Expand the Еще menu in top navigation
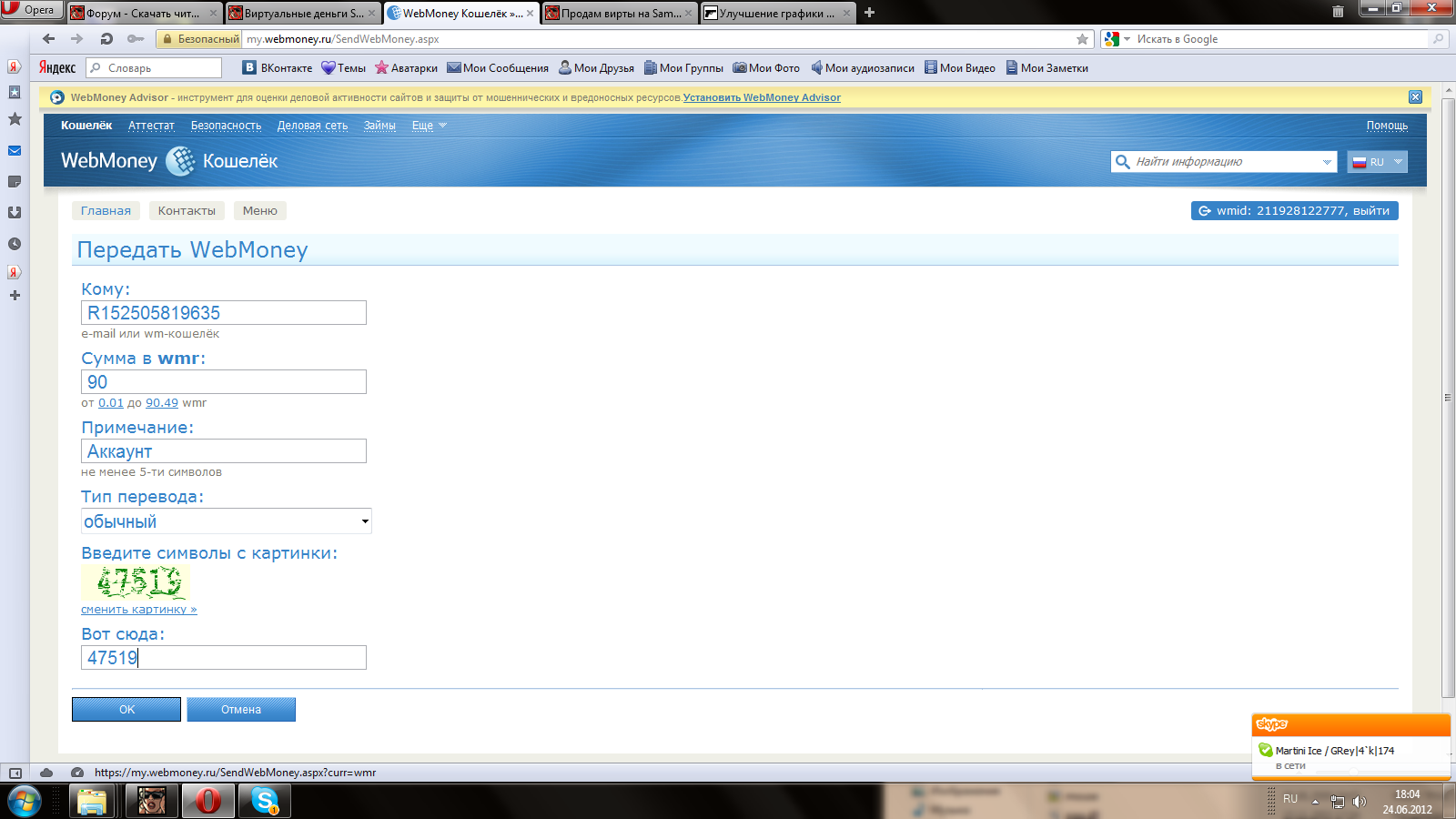The width and height of the screenshot is (1456, 819). click(x=429, y=126)
